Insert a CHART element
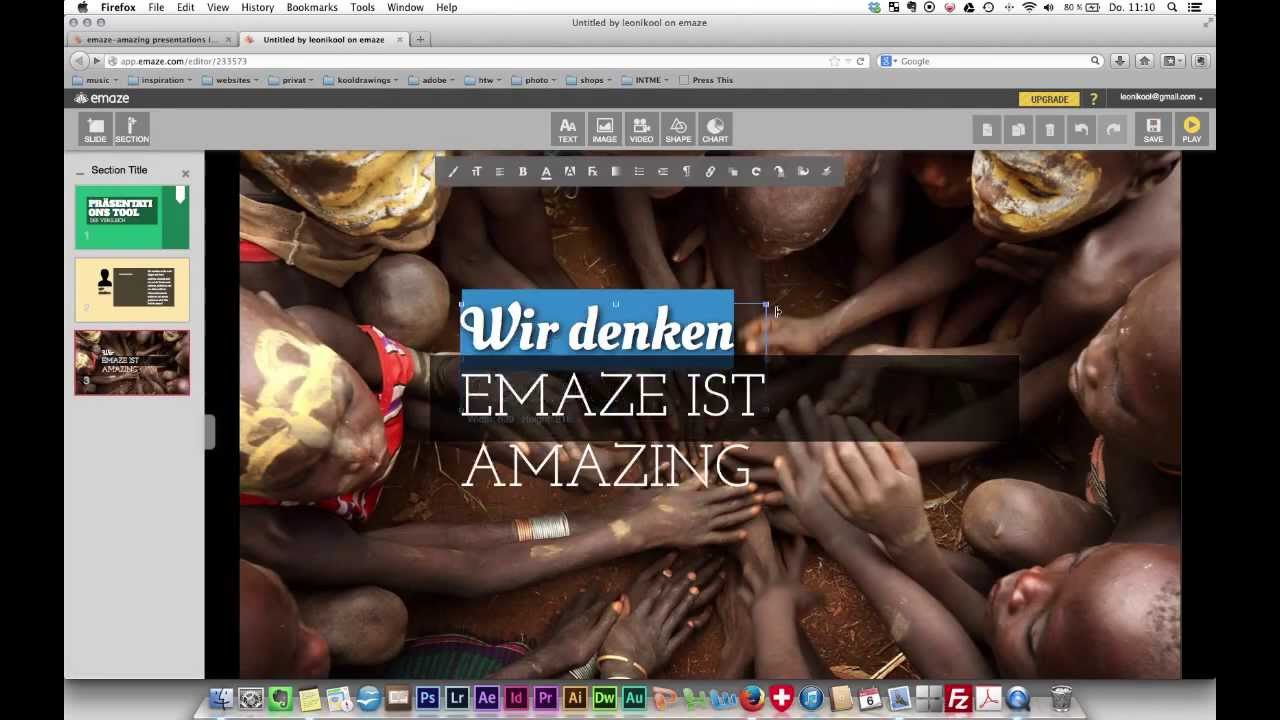The width and height of the screenshot is (1280, 720). (715, 128)
